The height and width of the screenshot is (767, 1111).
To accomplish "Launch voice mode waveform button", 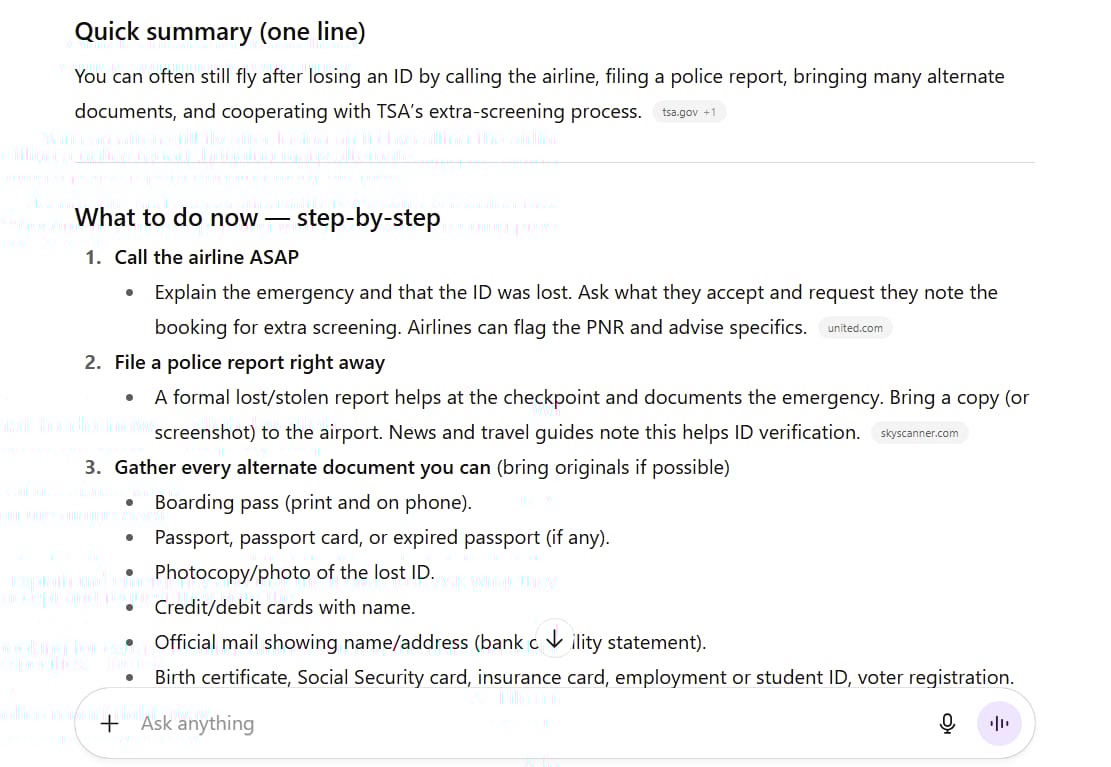I will pos(998,724).
